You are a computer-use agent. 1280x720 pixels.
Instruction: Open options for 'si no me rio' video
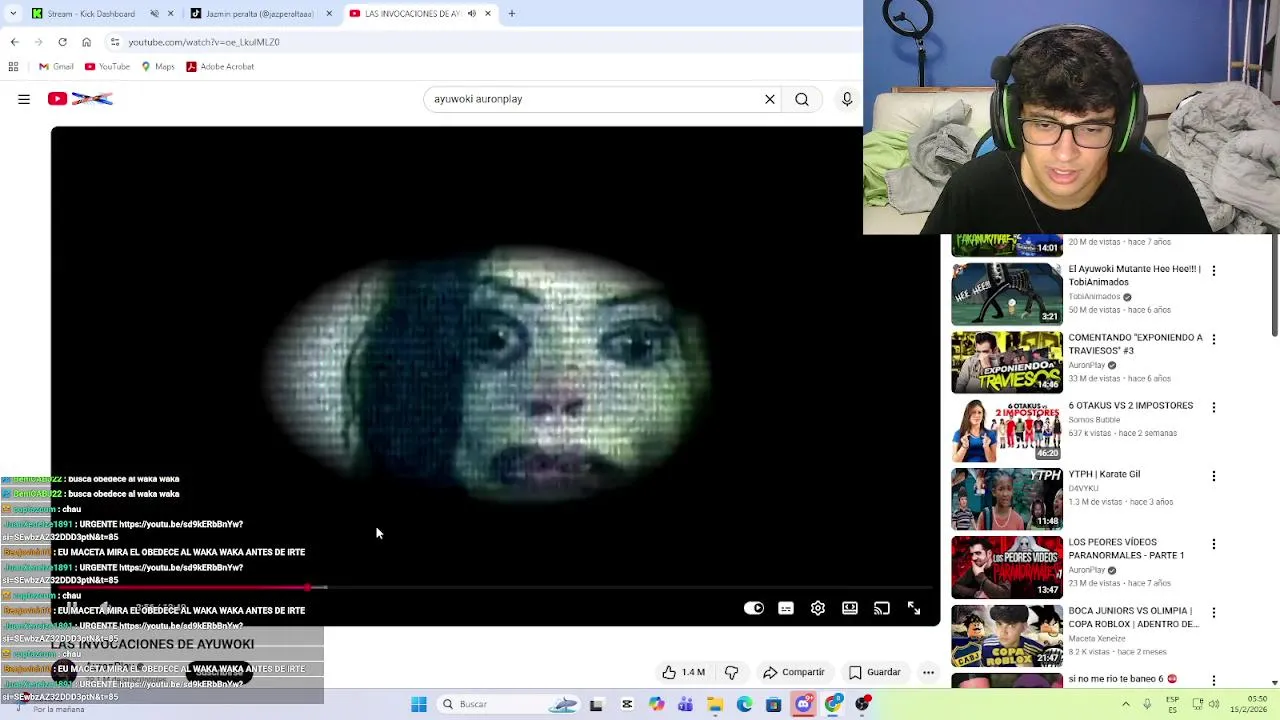coord(1214,680)
